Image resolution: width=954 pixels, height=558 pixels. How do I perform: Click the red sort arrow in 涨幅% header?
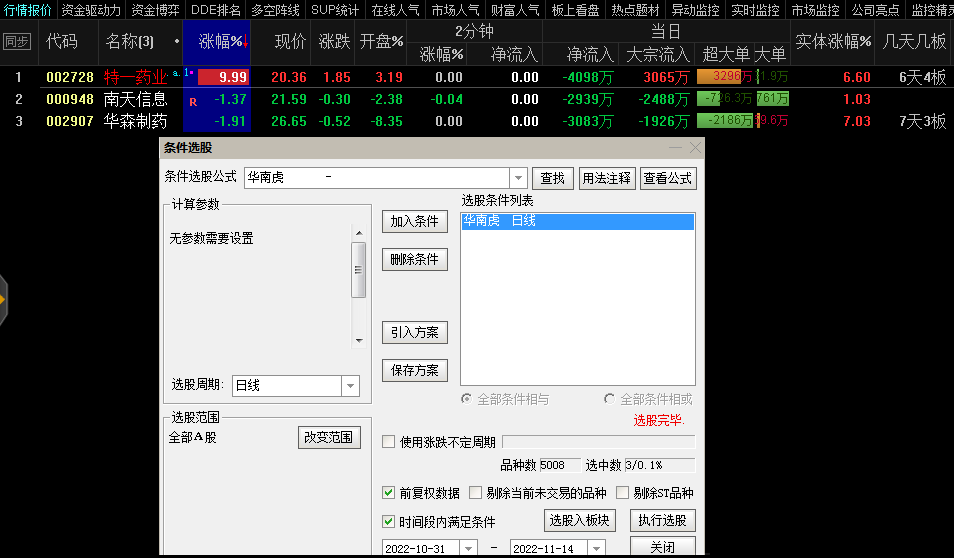246,41
